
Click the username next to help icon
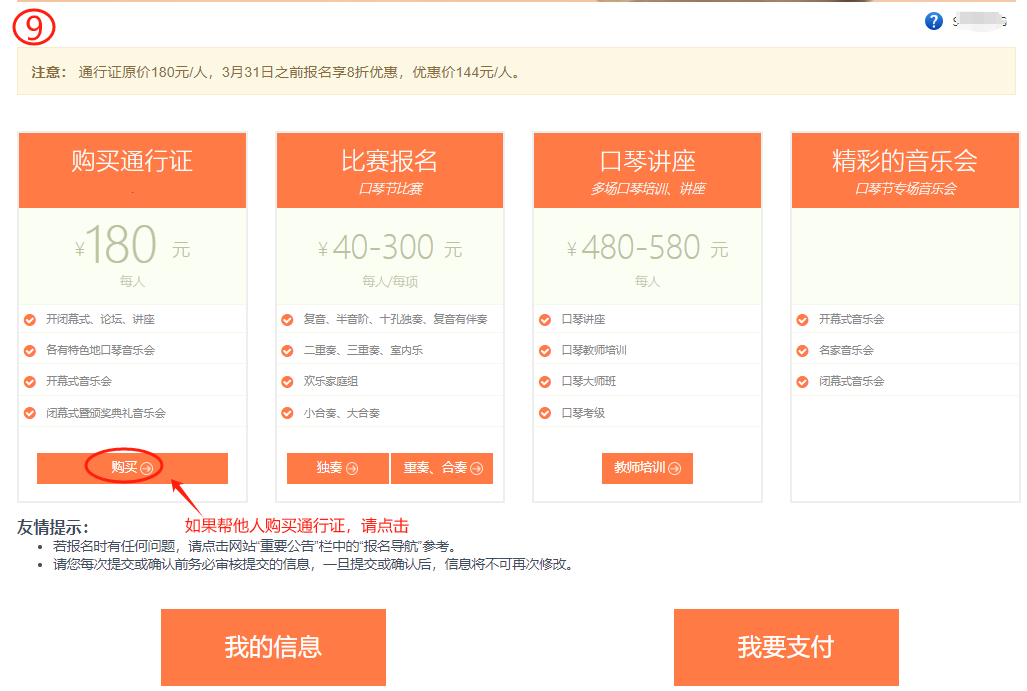click(x=979, y=21)
